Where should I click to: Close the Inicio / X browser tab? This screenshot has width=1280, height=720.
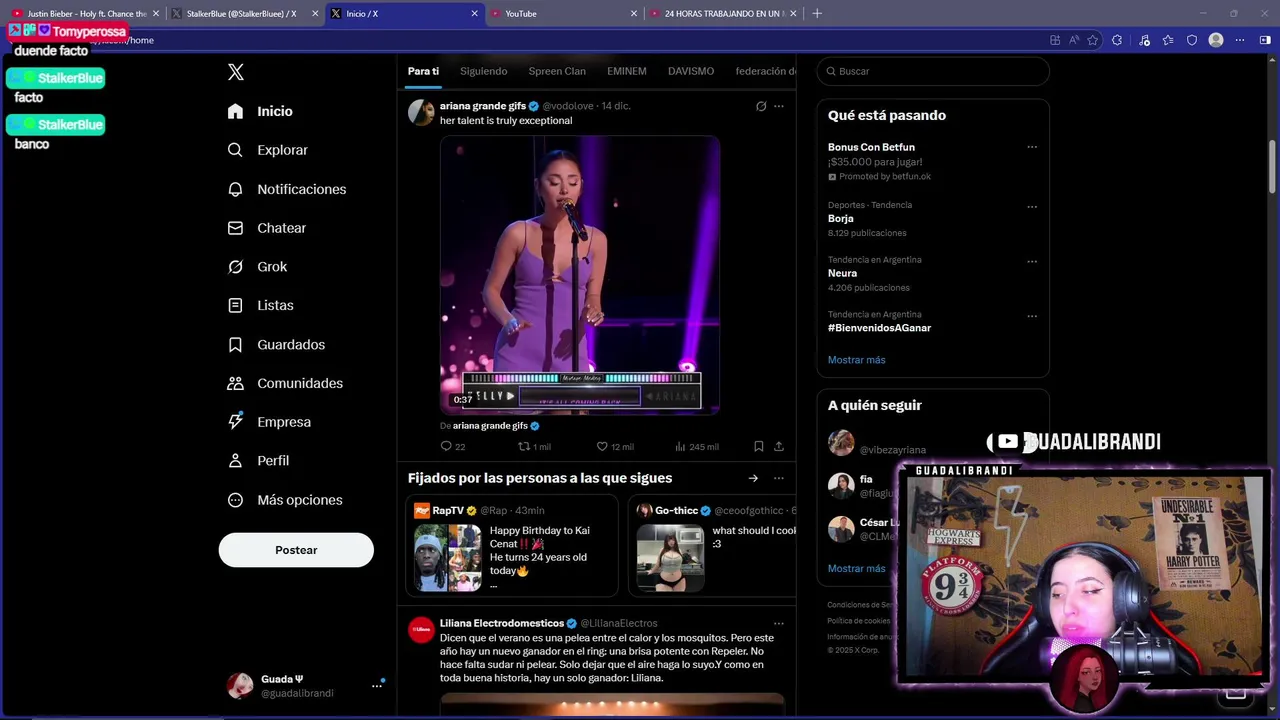475,14
